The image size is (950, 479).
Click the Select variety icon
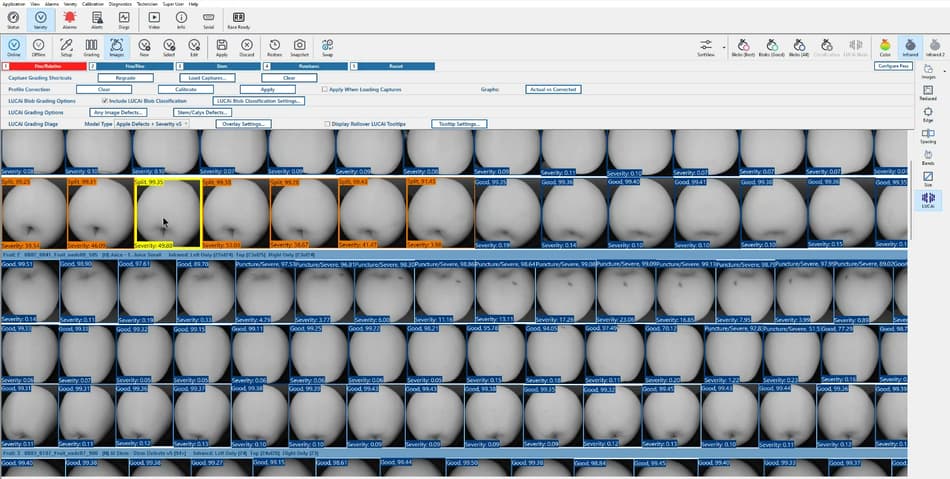(169, 47)
